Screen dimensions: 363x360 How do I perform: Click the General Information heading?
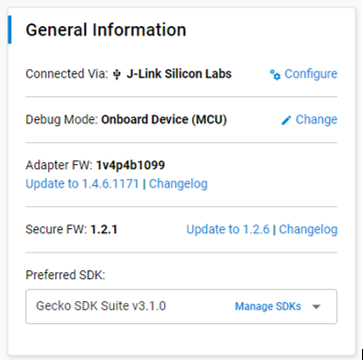[106, 30]
